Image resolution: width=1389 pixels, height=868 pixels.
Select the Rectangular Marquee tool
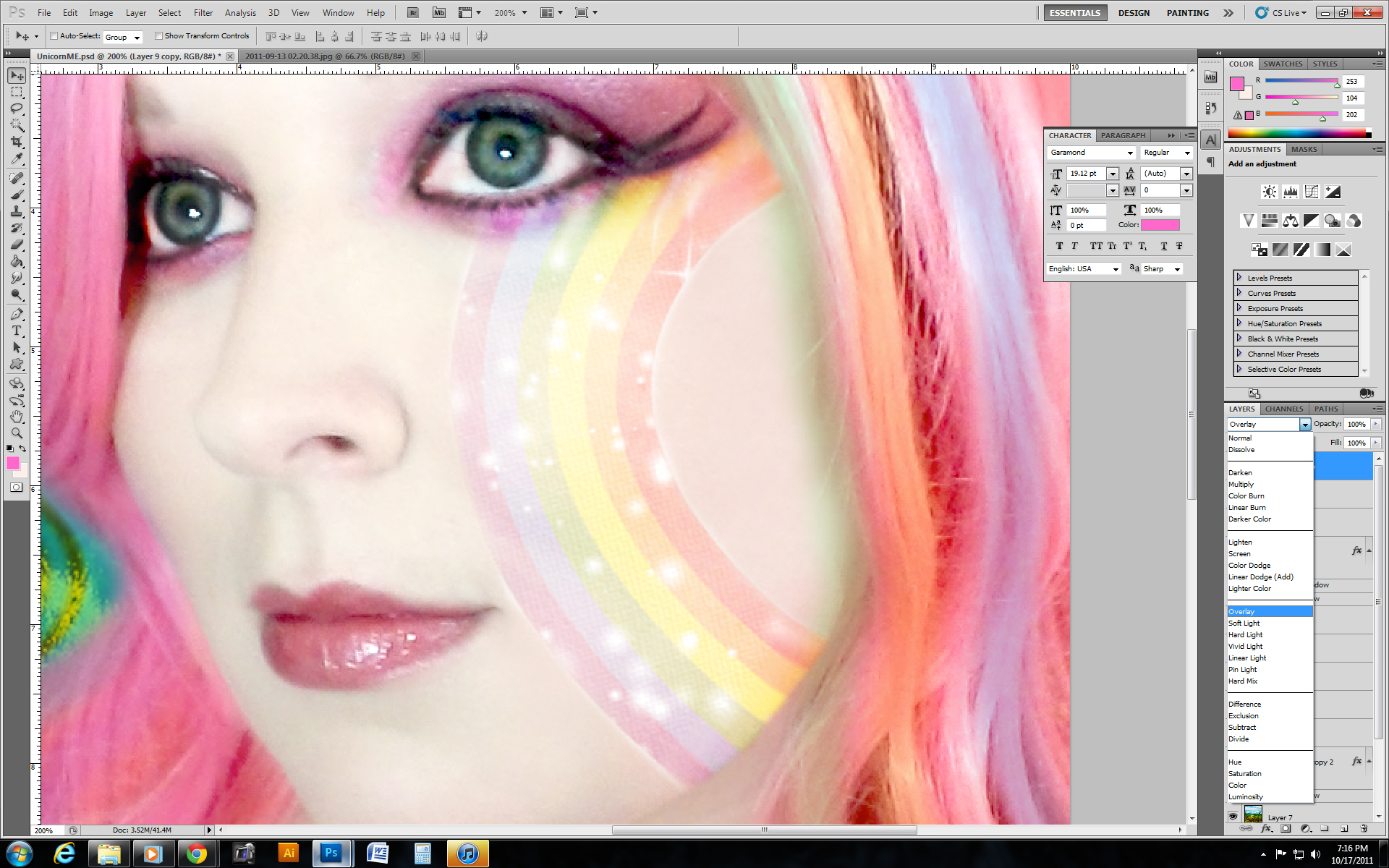click(x=17, y=93)
